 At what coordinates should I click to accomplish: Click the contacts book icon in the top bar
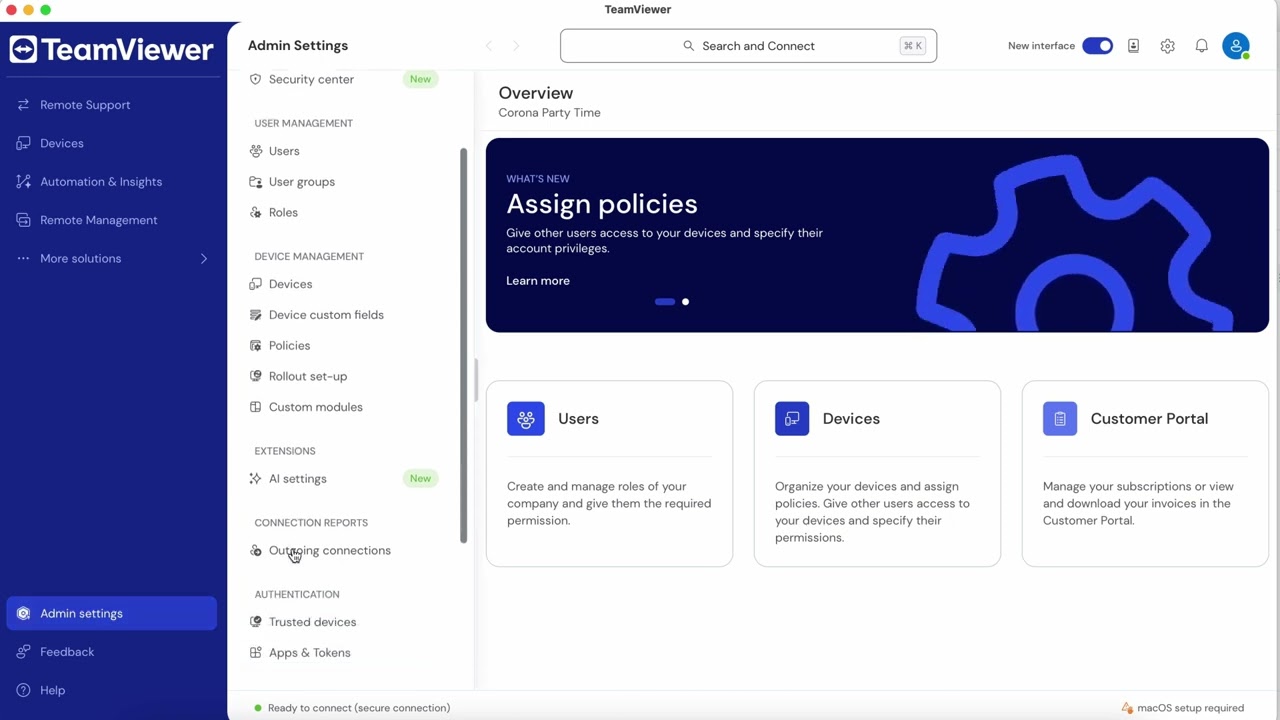point(1133,46)
